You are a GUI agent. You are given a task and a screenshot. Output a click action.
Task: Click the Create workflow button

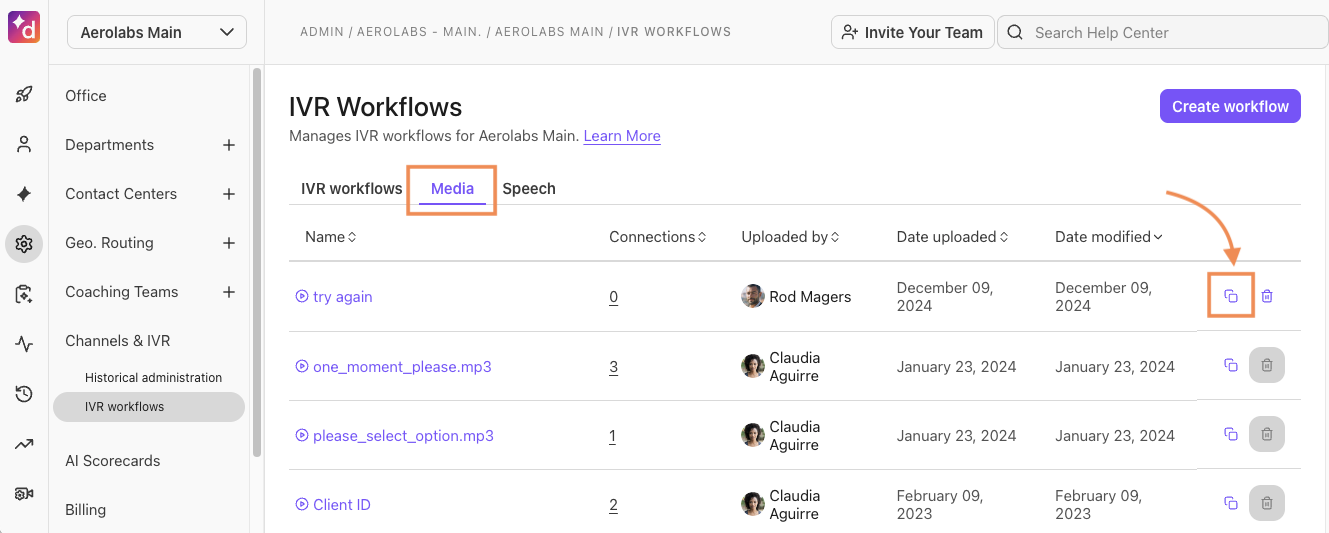tap(1230, 106)
